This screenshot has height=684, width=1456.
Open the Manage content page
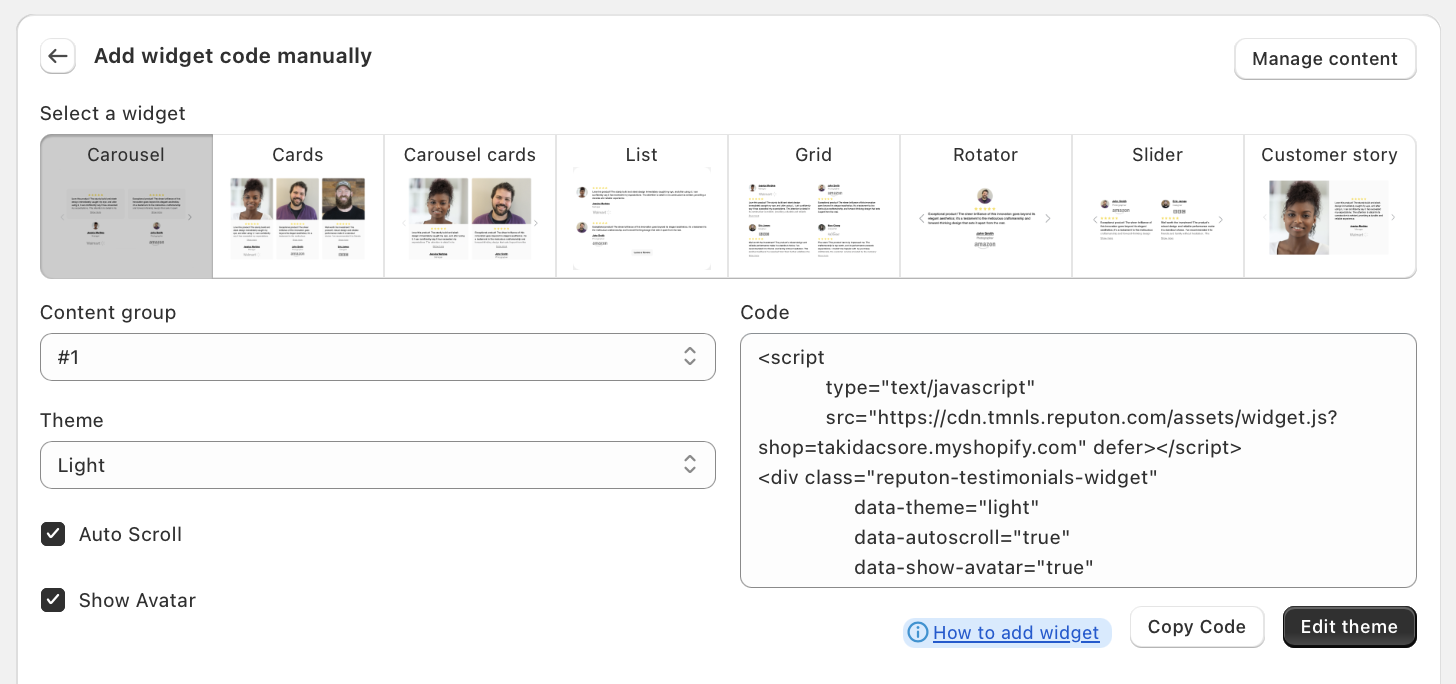tap(1325, 59)
